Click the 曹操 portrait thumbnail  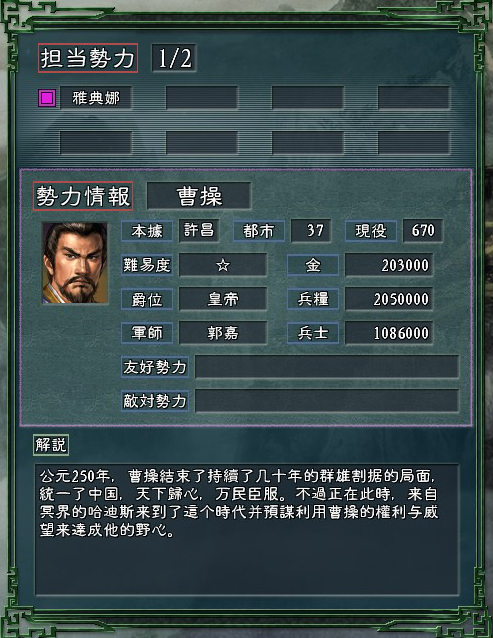coord(75,263)
